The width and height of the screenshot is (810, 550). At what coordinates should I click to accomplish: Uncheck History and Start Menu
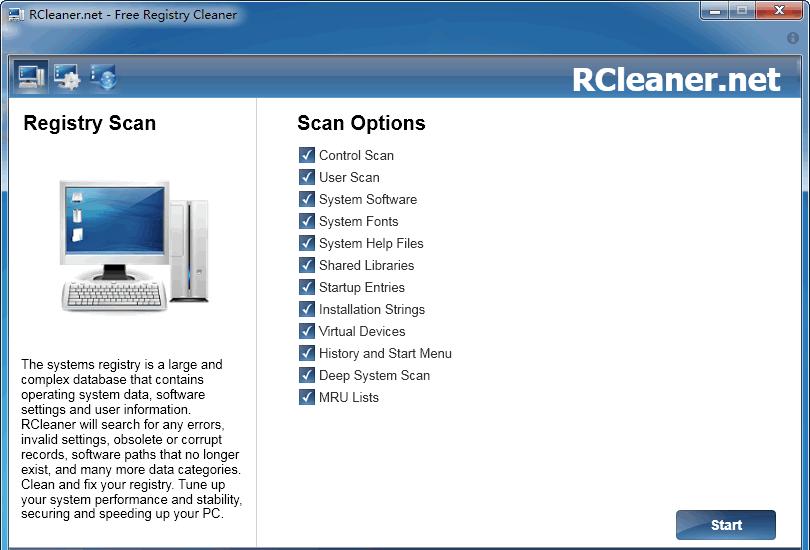tap(307, 353)
